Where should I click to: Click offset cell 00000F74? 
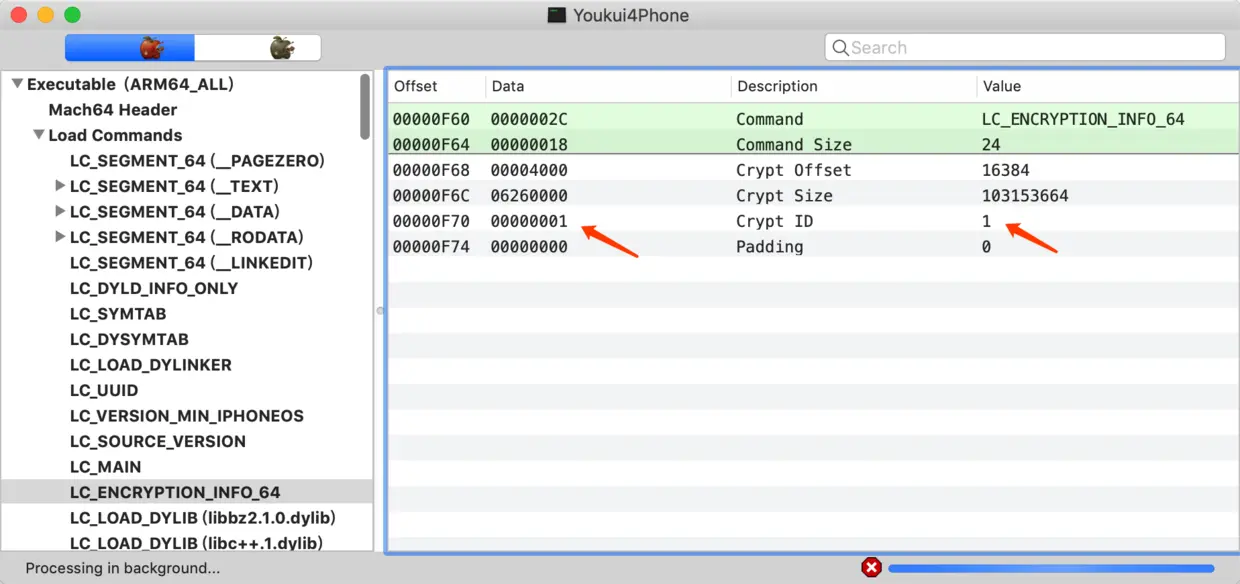431,246
